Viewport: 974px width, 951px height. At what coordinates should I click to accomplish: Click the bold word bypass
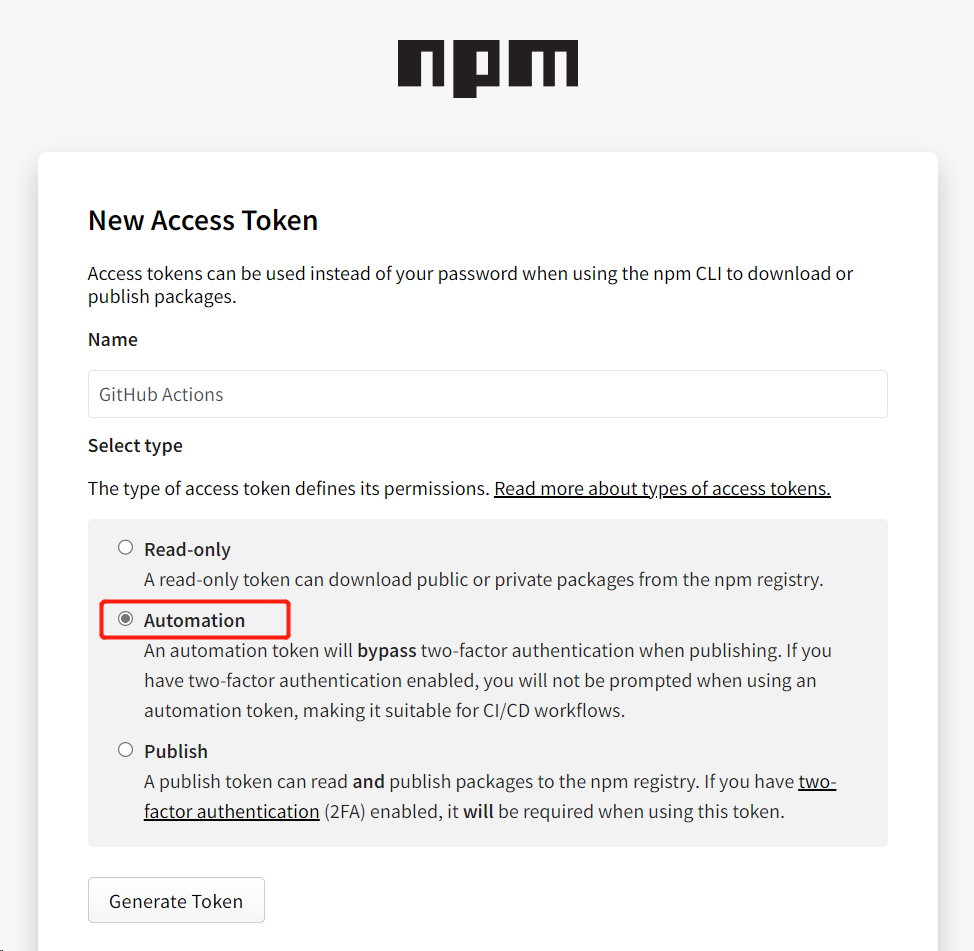coord(386,651)
